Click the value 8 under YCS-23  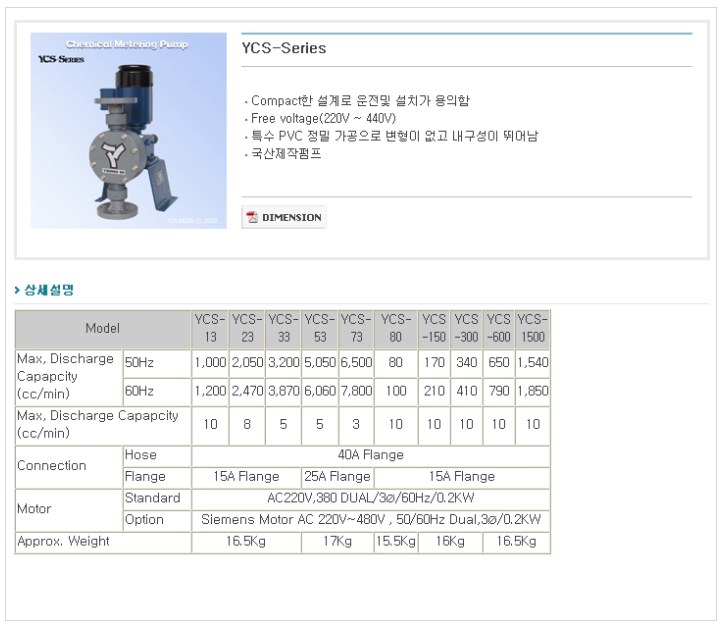[247, 425]
